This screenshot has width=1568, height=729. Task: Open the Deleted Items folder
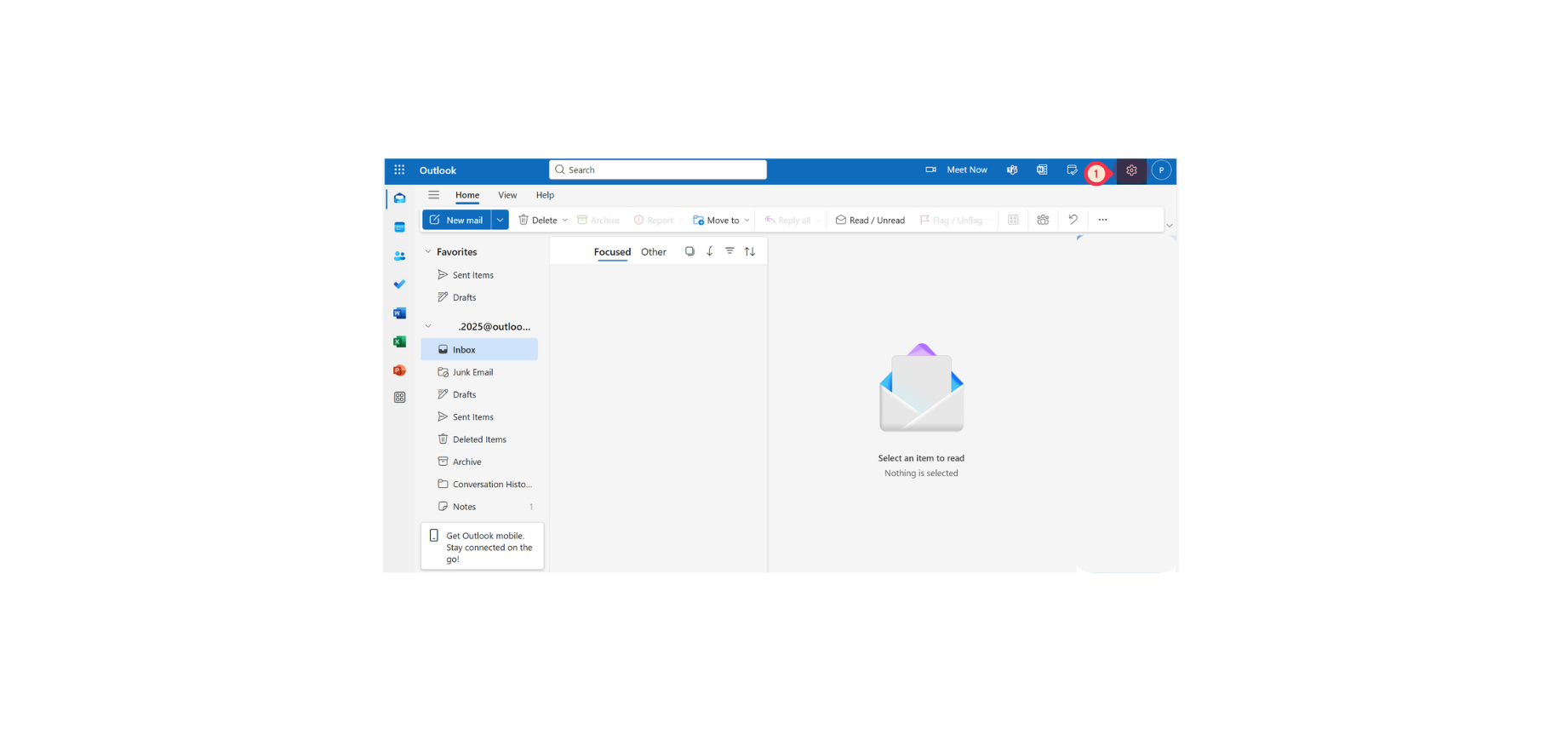click(x=479, y=439)
